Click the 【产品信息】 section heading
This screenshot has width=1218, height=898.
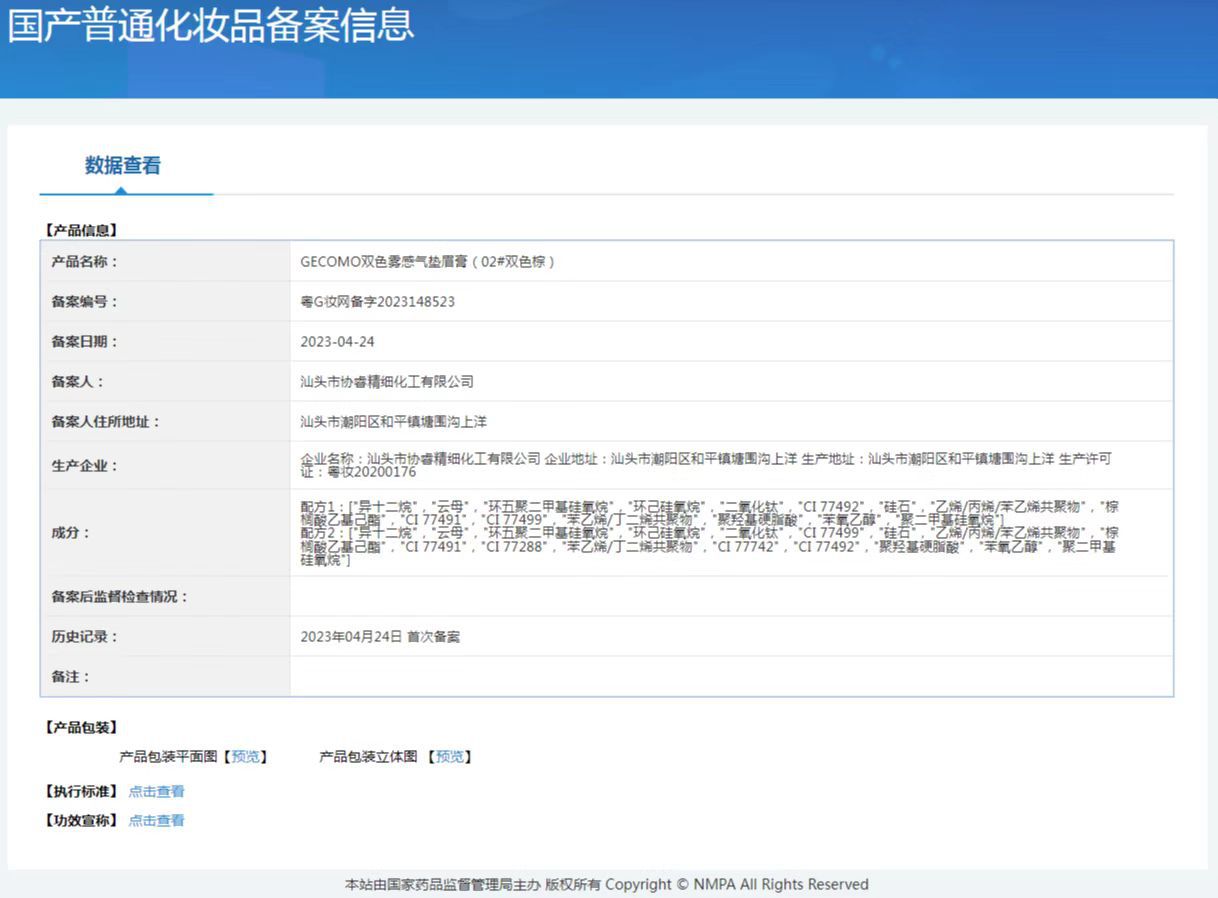click(x=80, y=230)
